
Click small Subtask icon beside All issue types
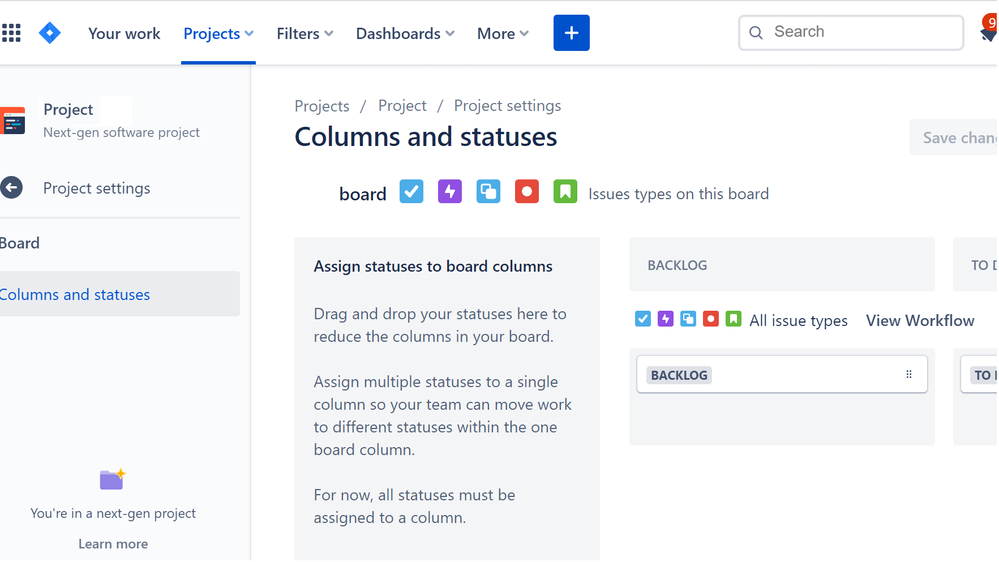click(688, 319)
